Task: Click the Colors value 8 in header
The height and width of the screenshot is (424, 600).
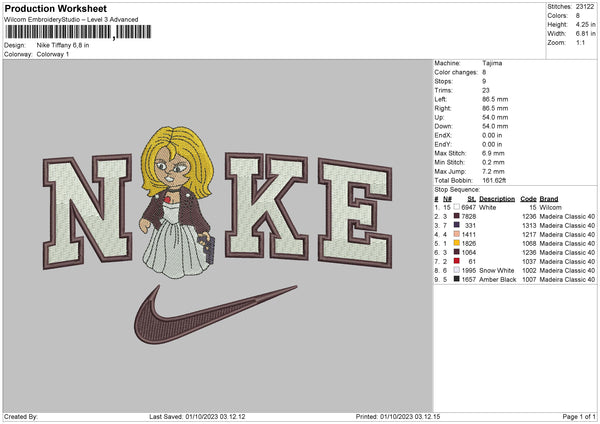Action: click(578, 16)
